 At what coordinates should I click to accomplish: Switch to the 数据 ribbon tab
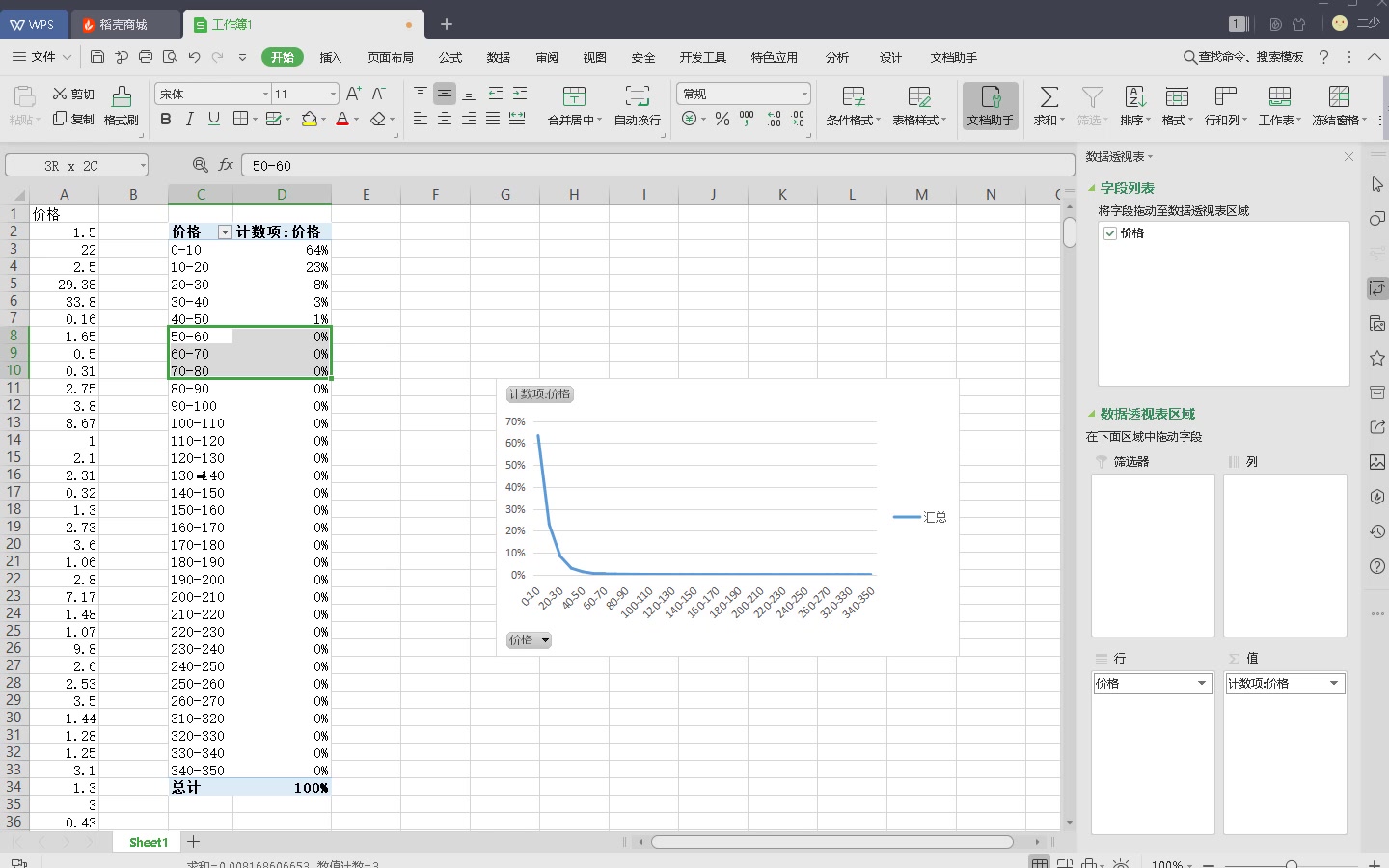(x=499, y=58)
